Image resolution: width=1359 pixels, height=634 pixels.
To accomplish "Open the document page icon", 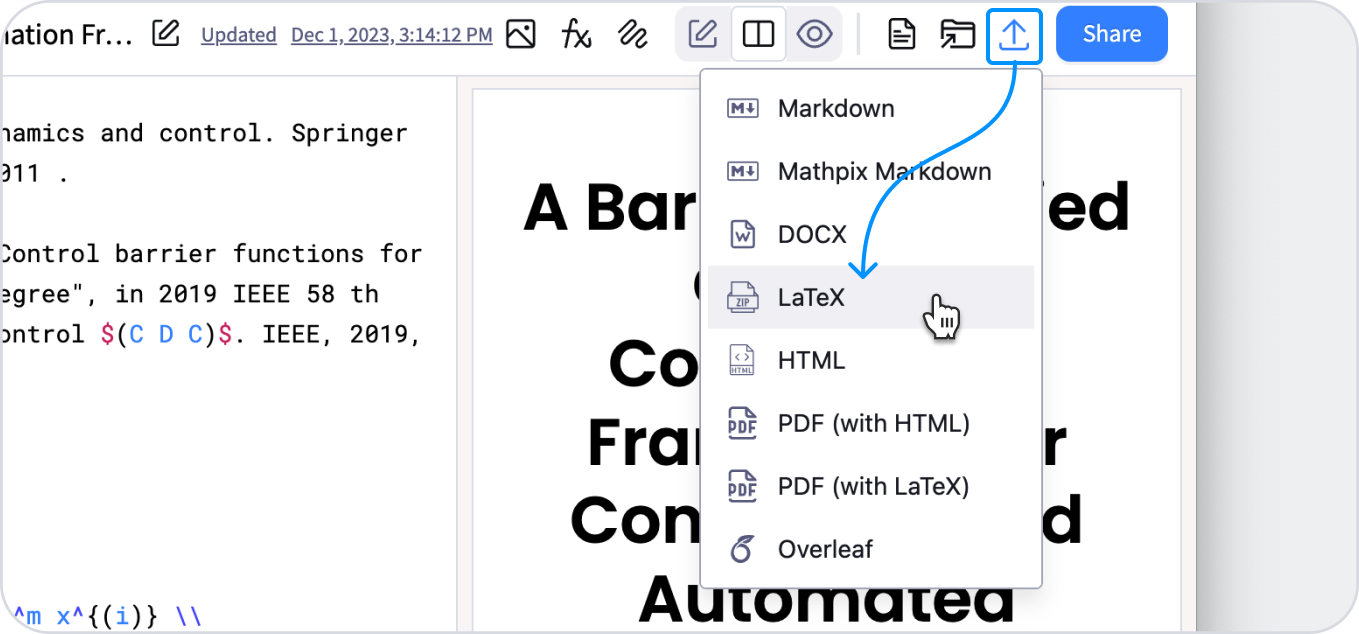I will pyautogui.click(x=902, y=34).
